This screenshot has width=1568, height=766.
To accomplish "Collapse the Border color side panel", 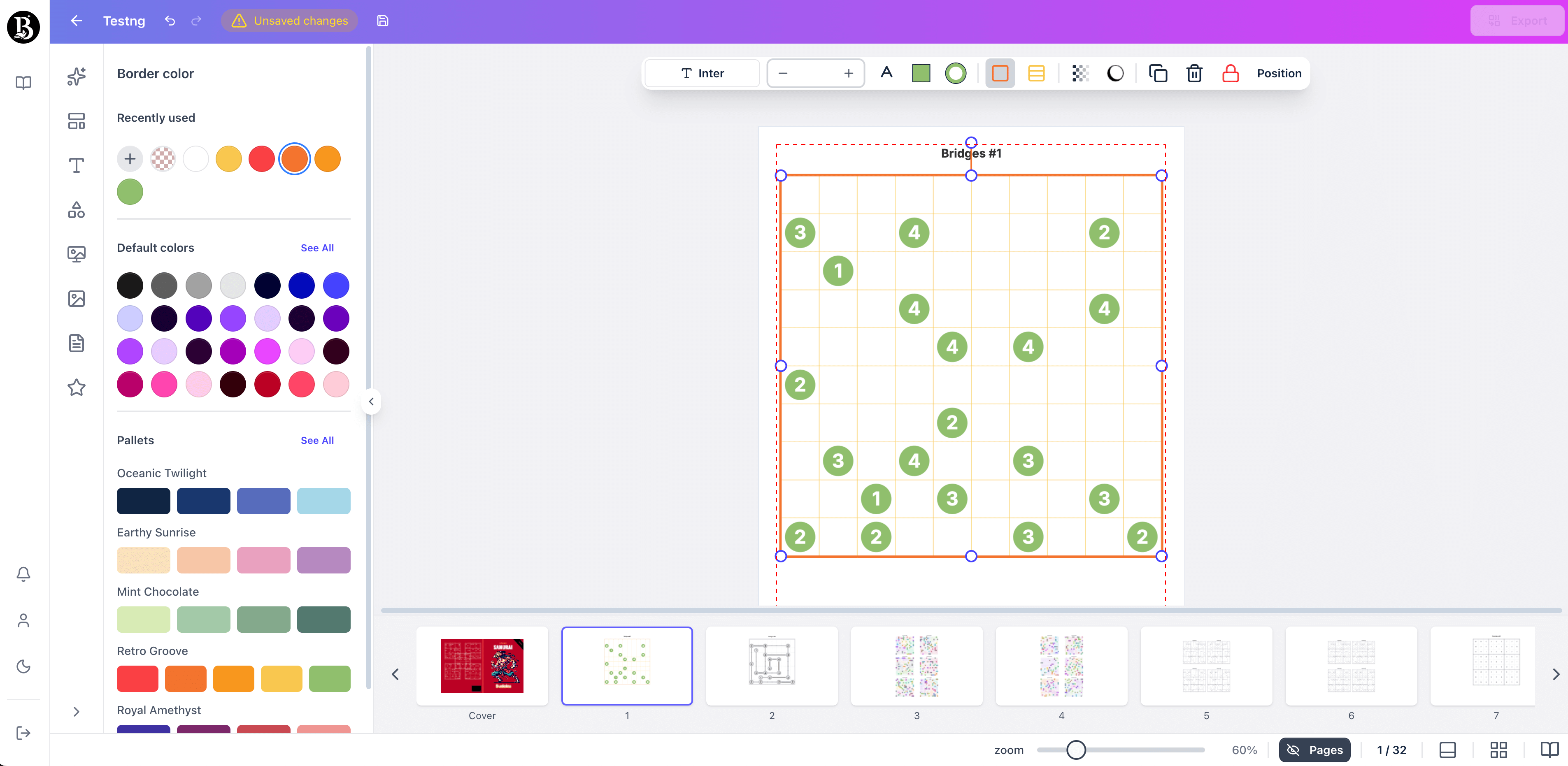I will point(371,402).
